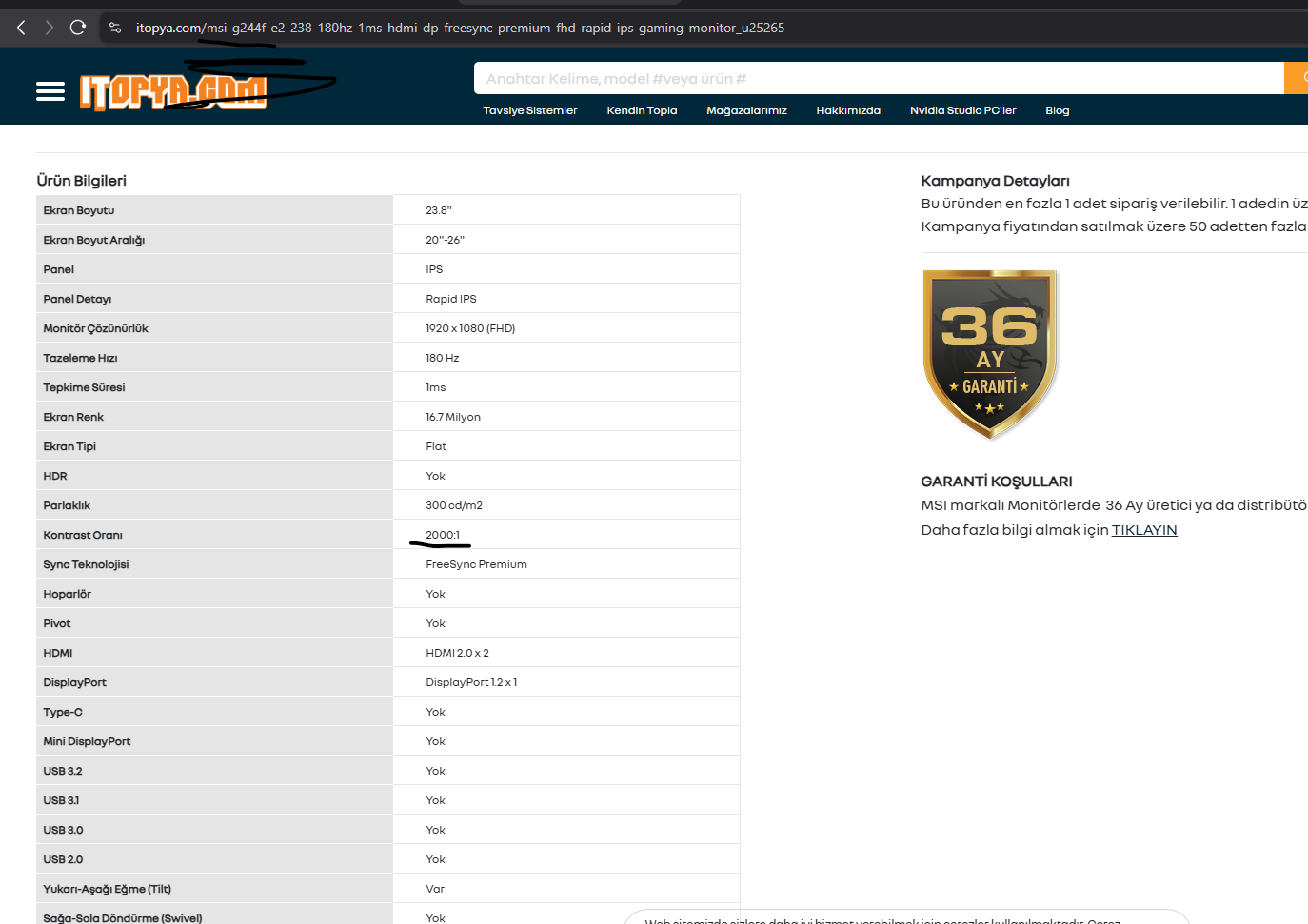Select the 1ms response time value
This screenshot has height=924, width=1308.
tap(436, 387)
